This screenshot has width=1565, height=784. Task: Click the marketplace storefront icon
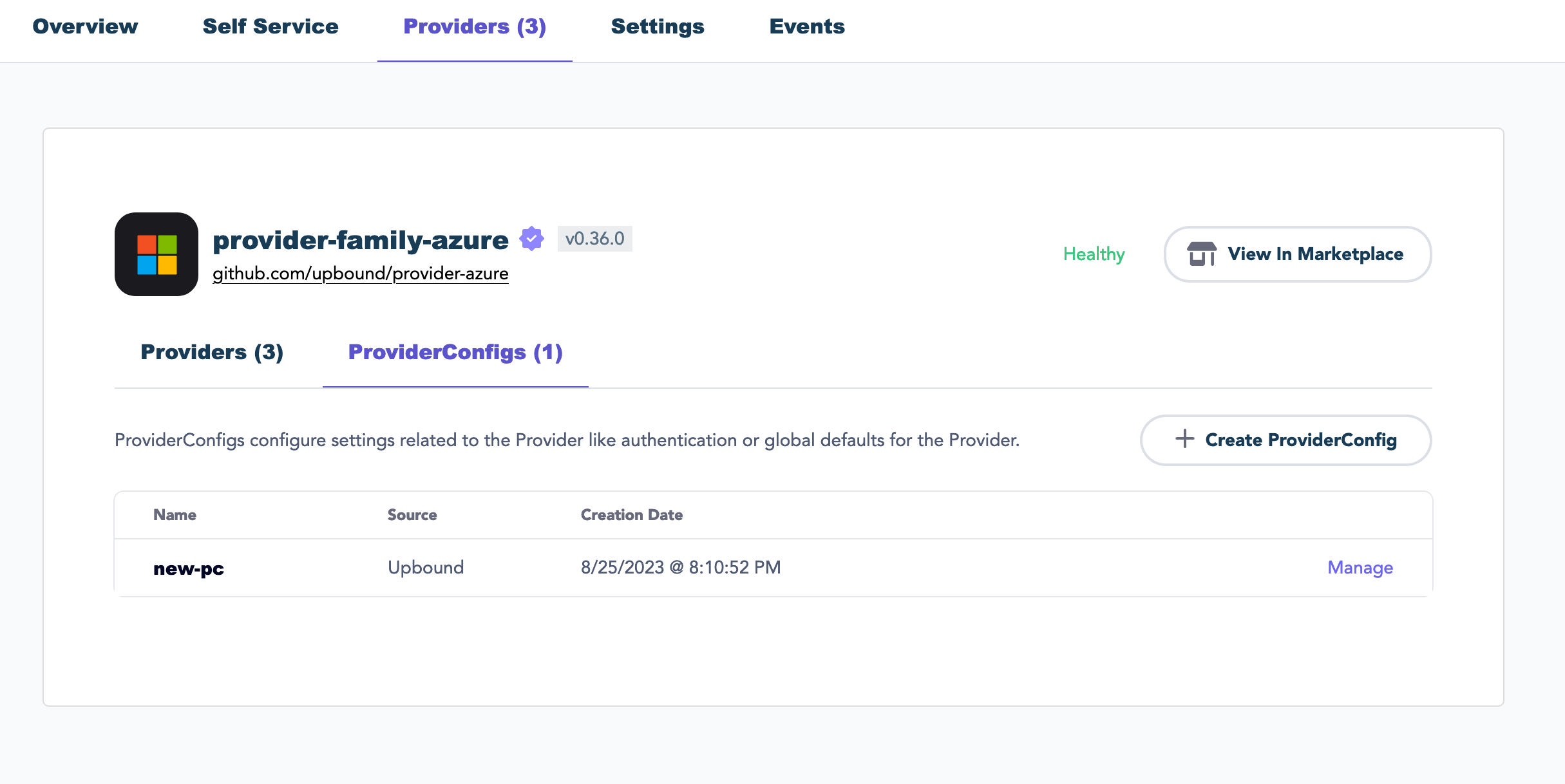pyautogui.click(x=1201, y=254)
